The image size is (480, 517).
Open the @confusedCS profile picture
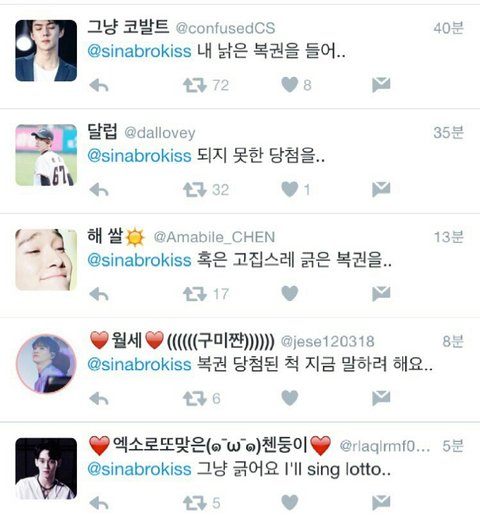pyautogui.click(x=46, y=50)
